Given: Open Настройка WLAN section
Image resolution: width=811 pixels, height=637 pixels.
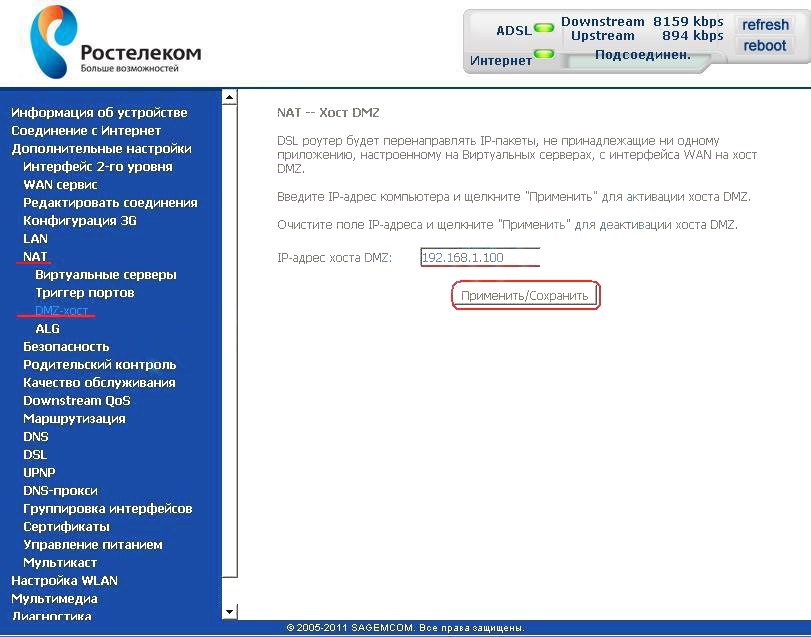Looking at the screenshot, I should (x=64, y=581).
